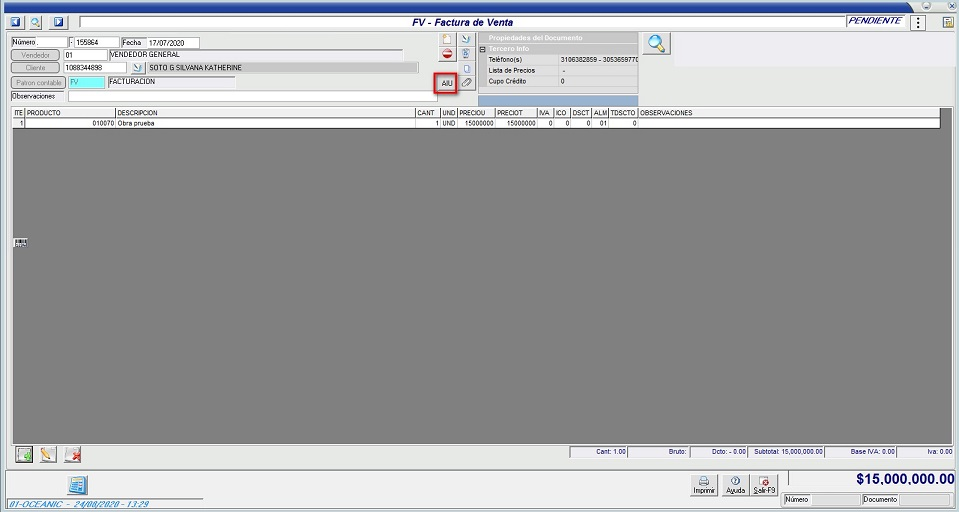Screen dimensions: 959x512
Task: Click into the Observaciones text field
Action: [x=250, y=97]
